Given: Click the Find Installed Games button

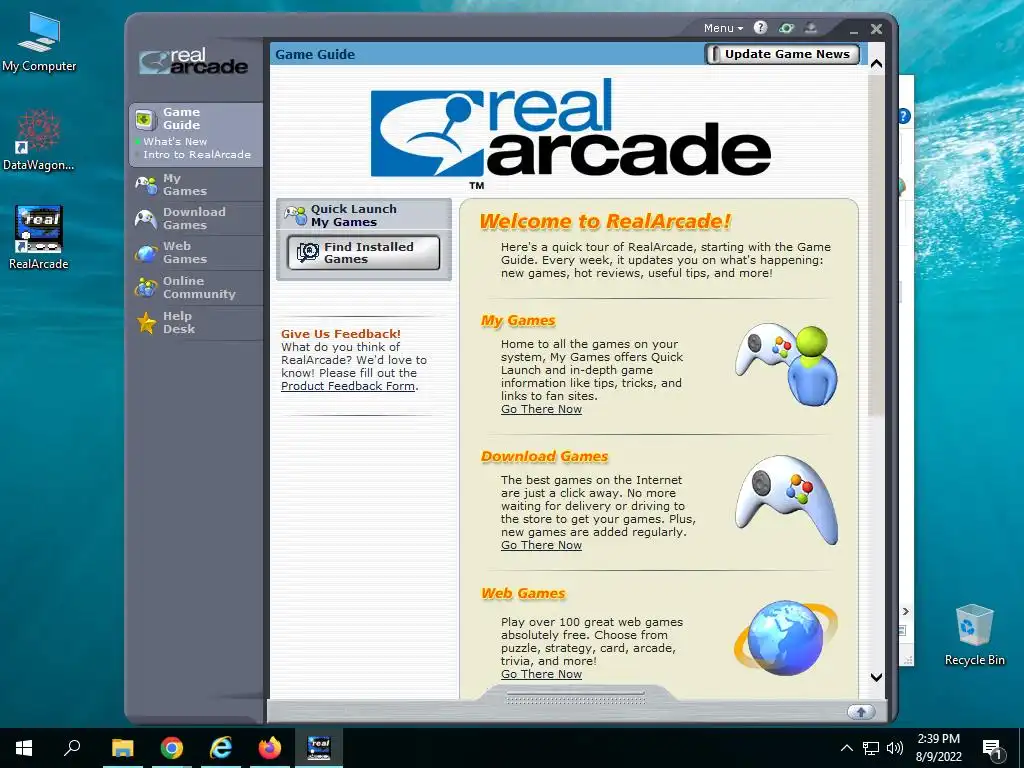Looking at the screenshot, I should 364,253.
